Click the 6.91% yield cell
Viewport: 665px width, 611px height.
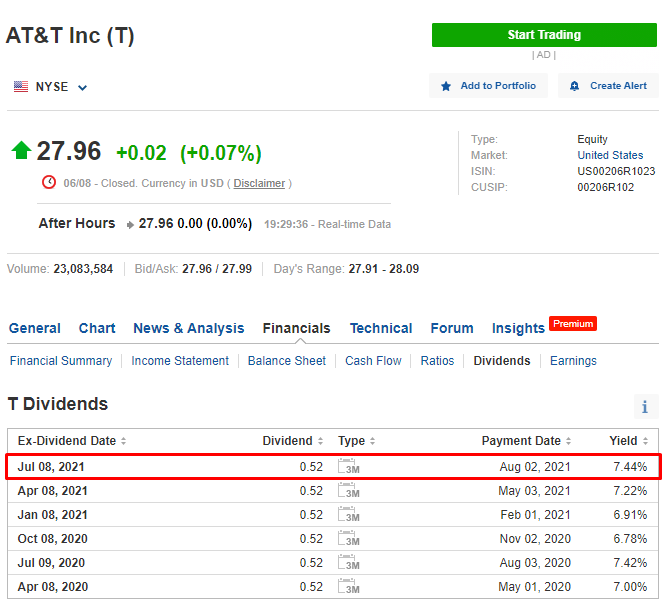click(x=630, y=514)
